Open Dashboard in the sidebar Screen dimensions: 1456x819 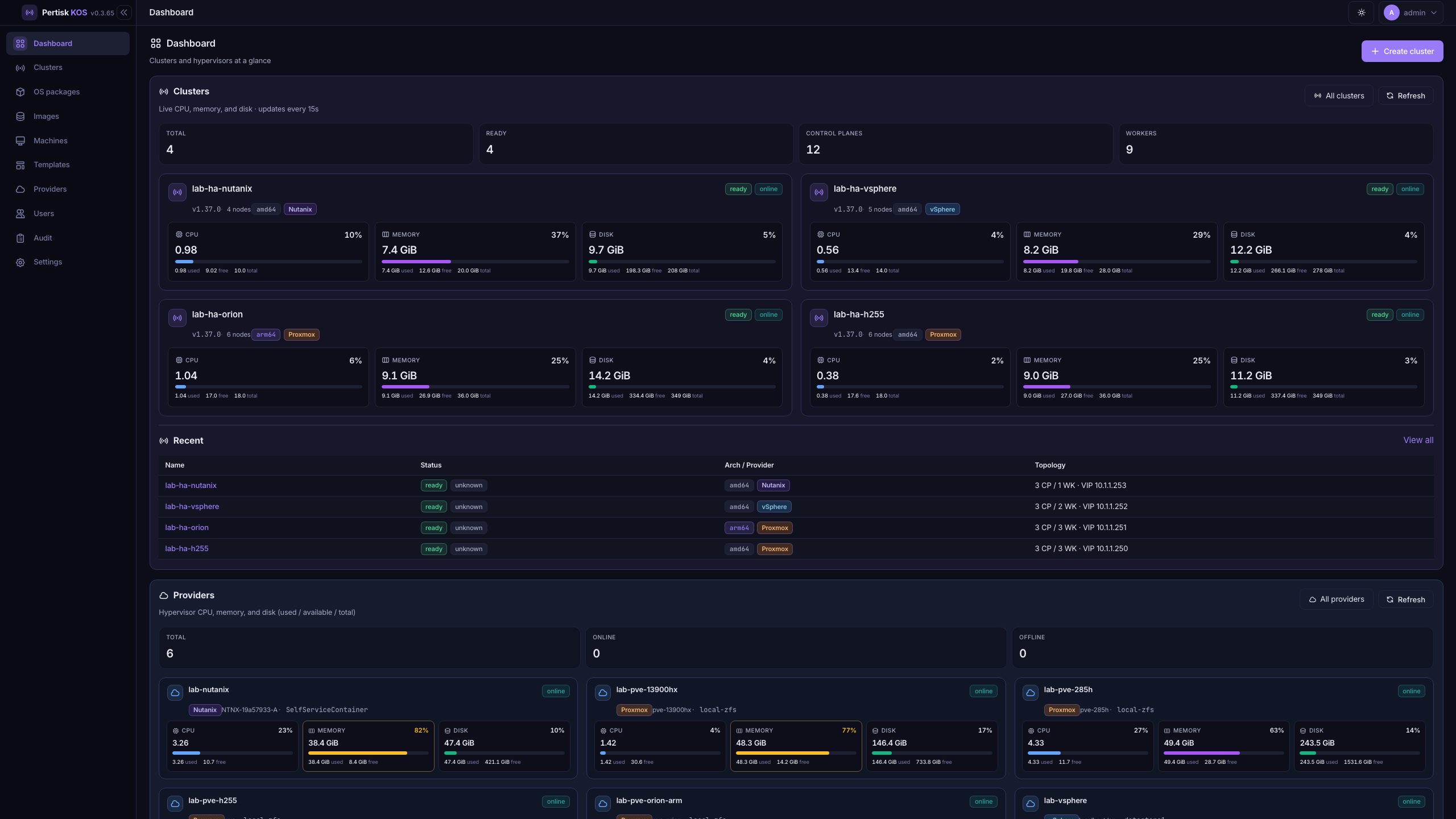coord(68,43)
